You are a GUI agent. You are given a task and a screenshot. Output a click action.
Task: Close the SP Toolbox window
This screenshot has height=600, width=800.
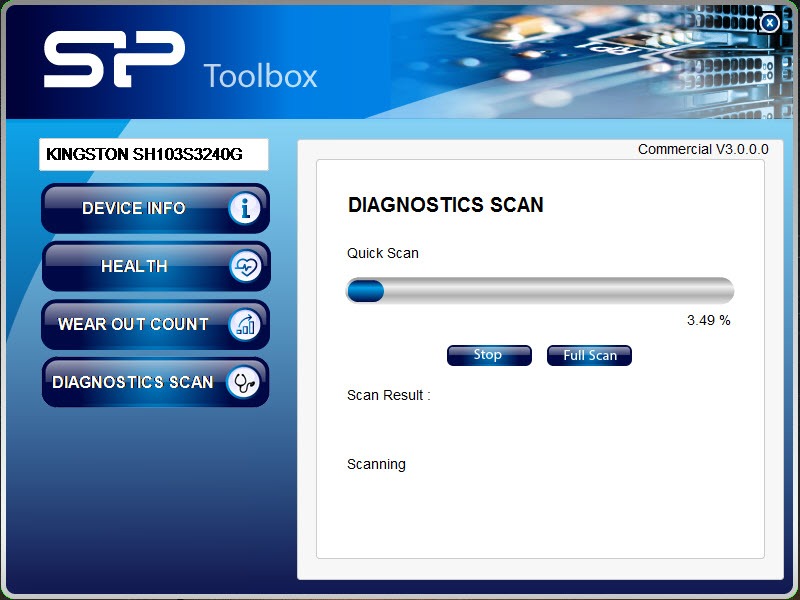pyautogui.click(x=769, y=23)
